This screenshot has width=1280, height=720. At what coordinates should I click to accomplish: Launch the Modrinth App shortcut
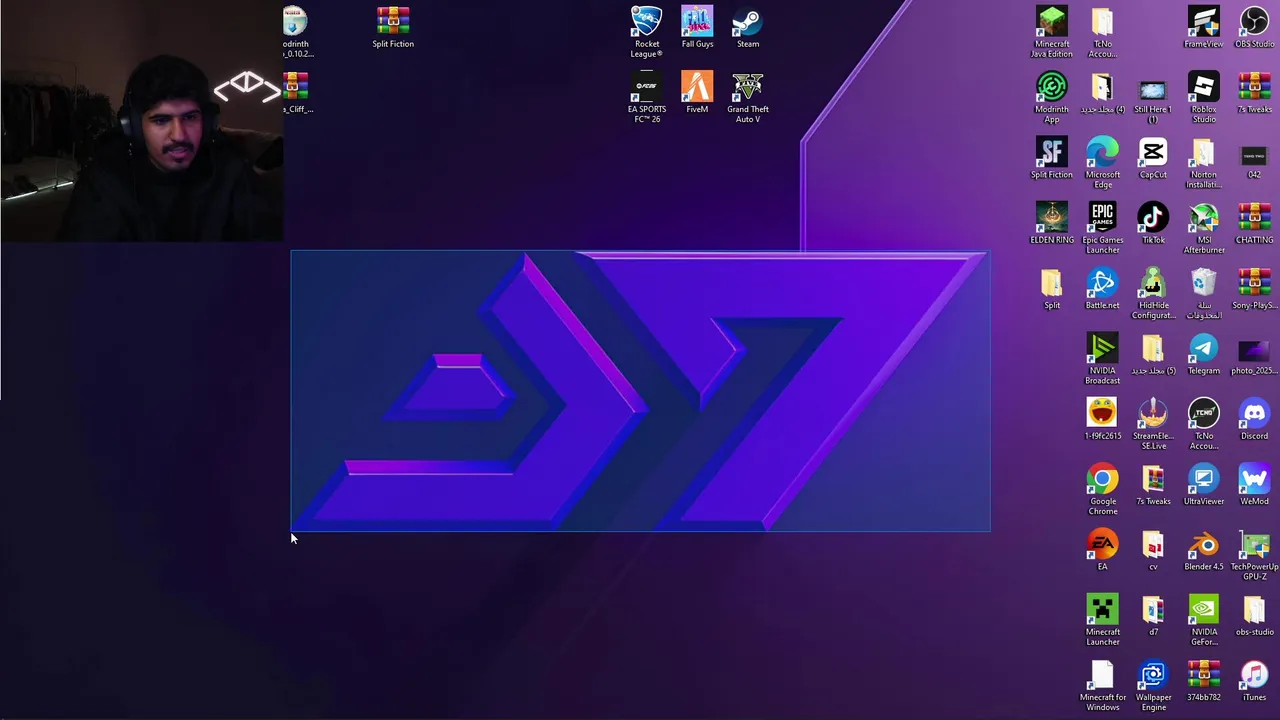[x=1051, y=96]
